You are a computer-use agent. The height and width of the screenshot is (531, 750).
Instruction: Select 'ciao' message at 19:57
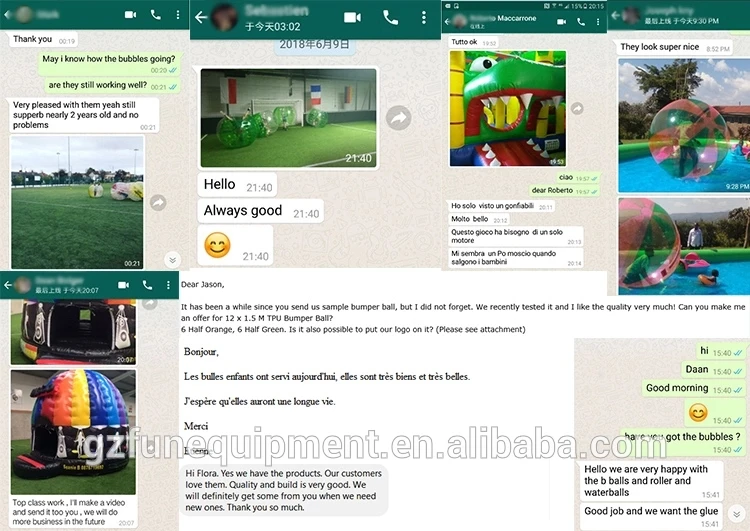click(578, 177)
